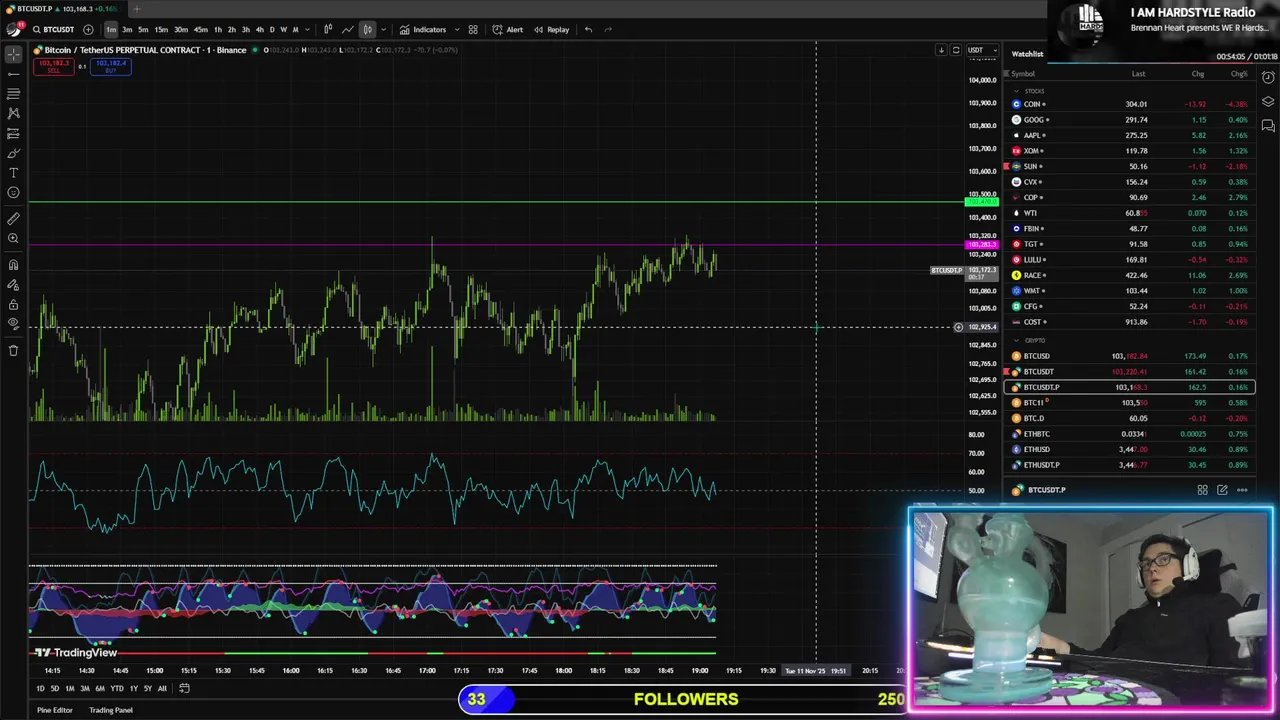Select GOOG in the watchlist
The height and width of the screenshot is (720, 1280).
1130,120
